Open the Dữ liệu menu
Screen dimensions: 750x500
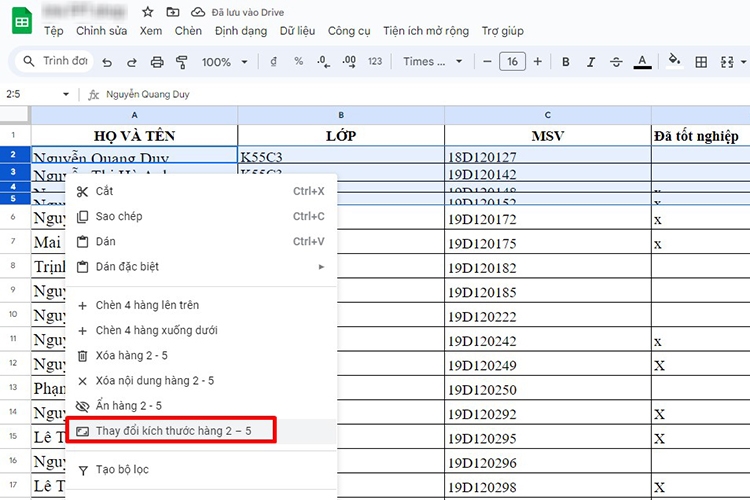pos(297,31)
